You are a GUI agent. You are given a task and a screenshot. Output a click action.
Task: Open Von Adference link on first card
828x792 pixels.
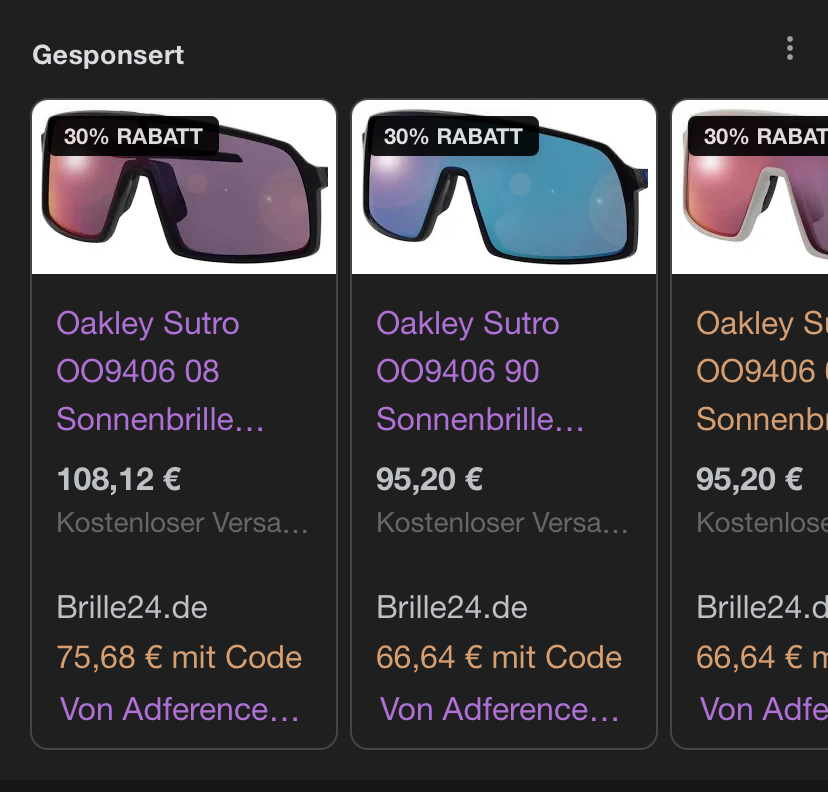tap(180, 709)
